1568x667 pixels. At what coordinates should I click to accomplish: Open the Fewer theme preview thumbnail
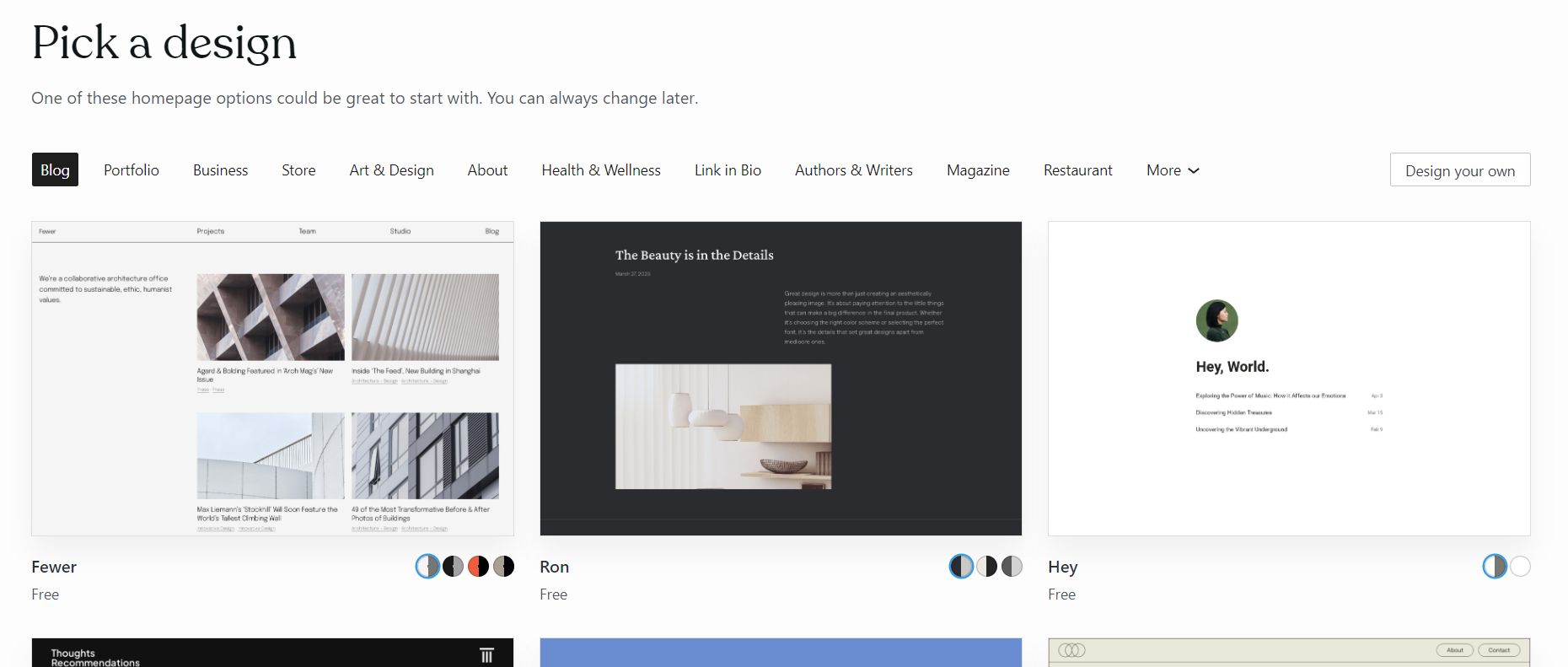(272, 379)
